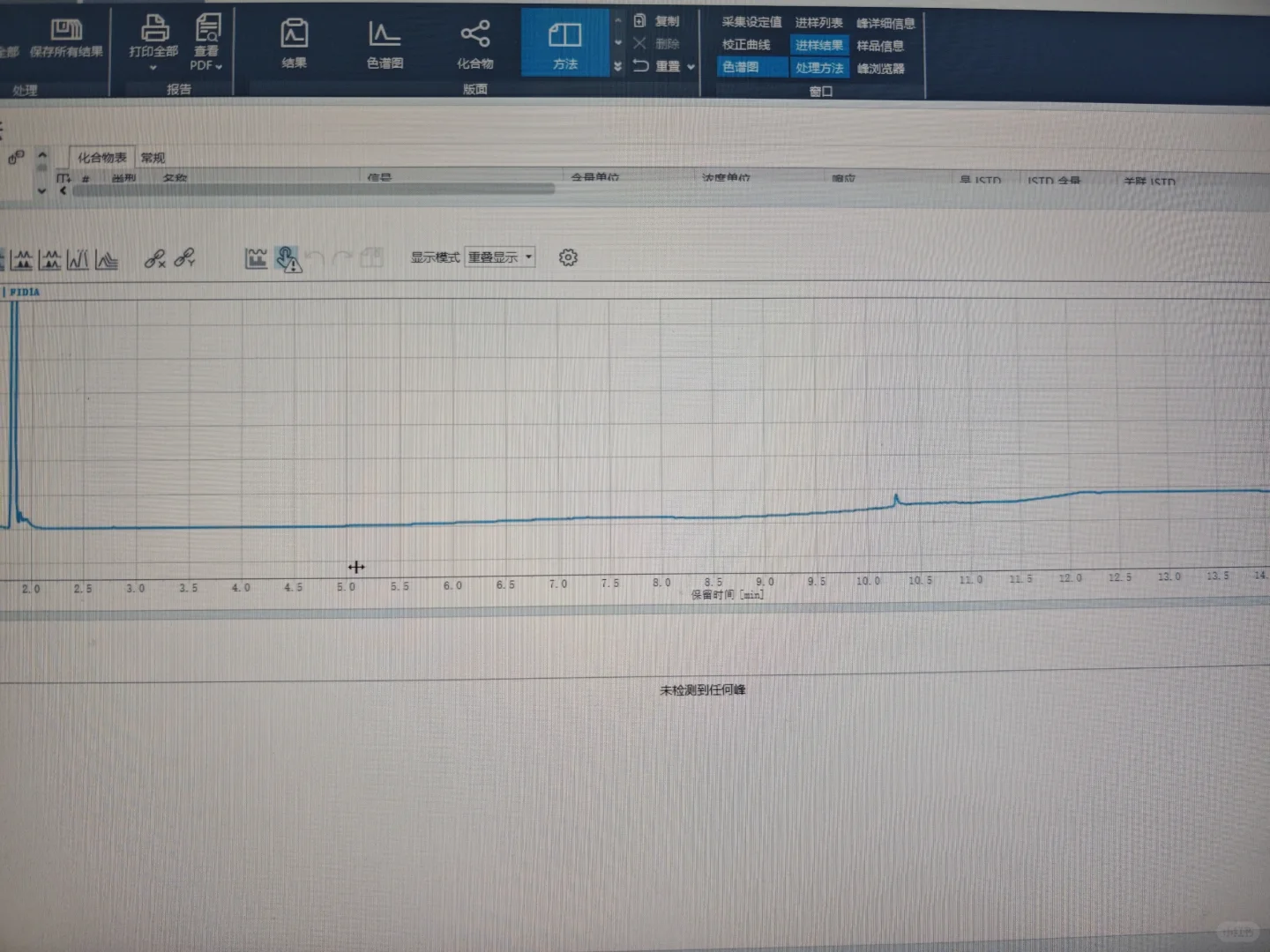
Task: Click the second peak-integration toolbar icon
Action: tap(50, 259)
